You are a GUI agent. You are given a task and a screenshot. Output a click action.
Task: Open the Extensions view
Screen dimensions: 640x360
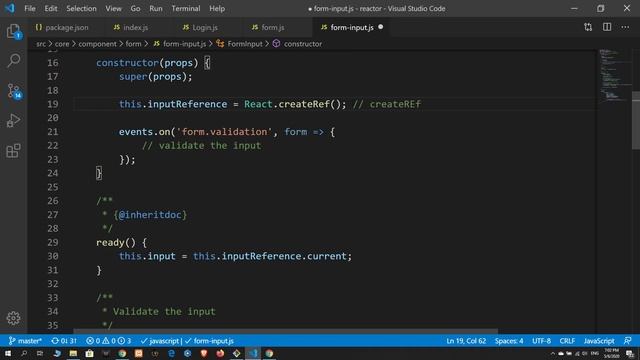13,151
